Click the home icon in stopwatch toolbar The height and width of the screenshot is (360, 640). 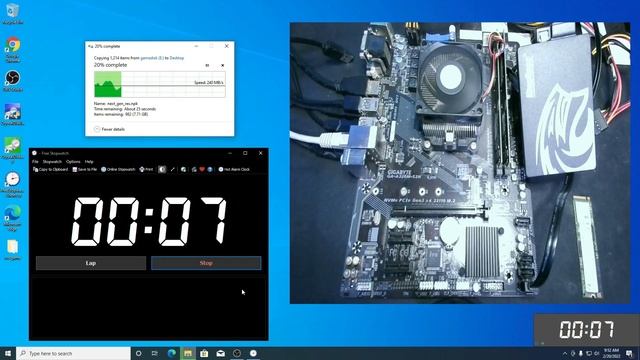[x=194, y=169]
